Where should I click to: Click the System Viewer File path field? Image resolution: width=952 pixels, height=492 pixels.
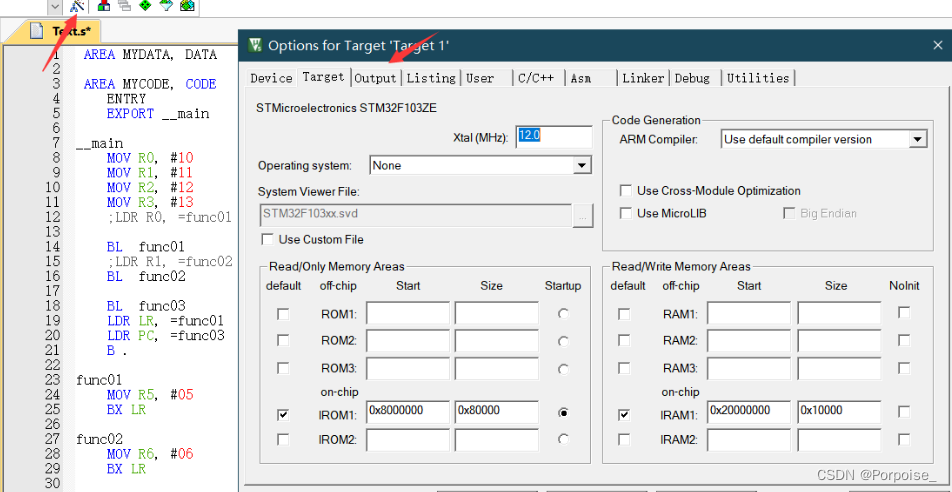(x=415, y=215)
